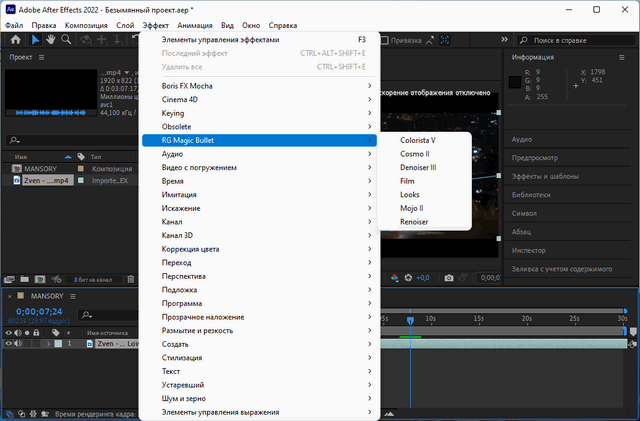
Task: Select the Hand tool
Action: [x=50, y=40]
